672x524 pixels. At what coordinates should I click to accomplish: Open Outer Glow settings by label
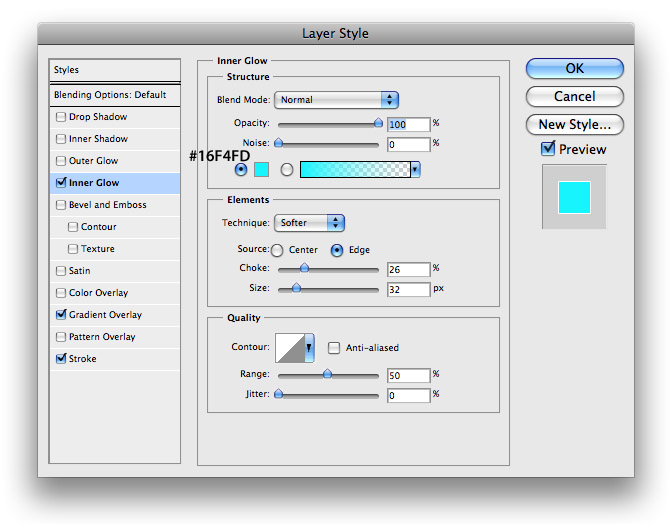pyautogui.click(x=93, y=161)
